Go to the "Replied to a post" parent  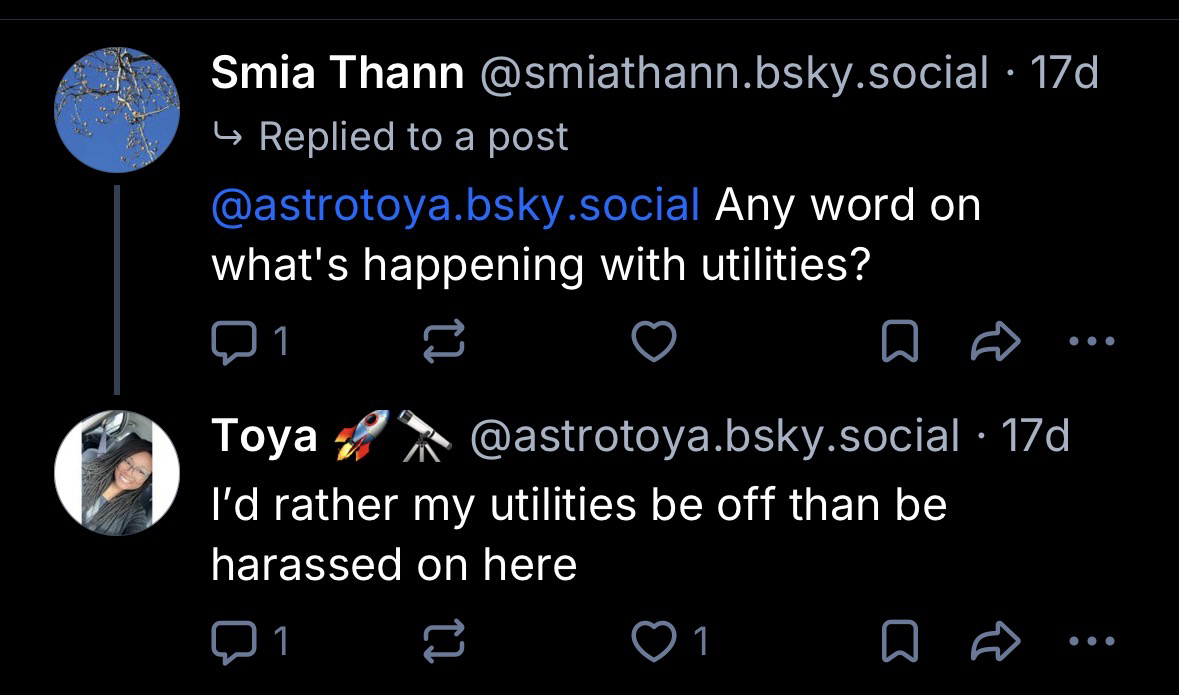pos(412,137)
